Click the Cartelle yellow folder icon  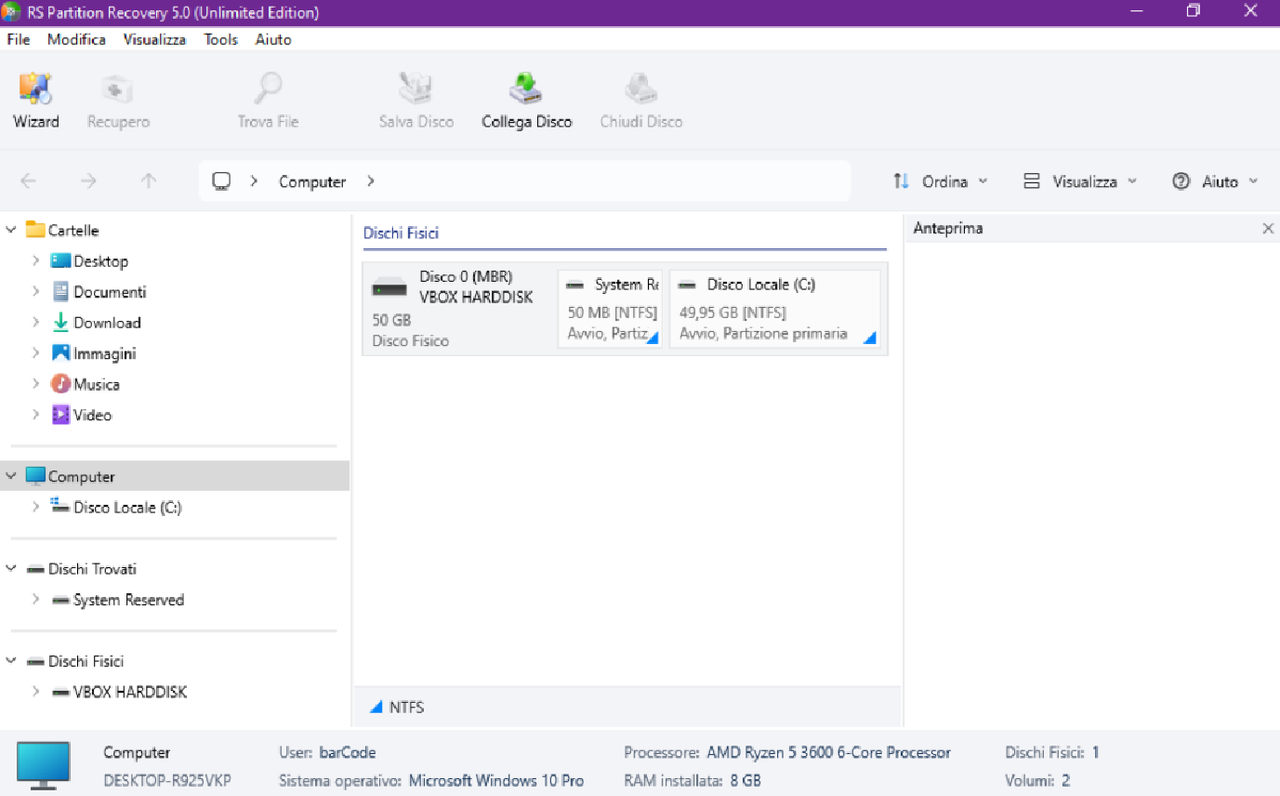tap(36, 229)
